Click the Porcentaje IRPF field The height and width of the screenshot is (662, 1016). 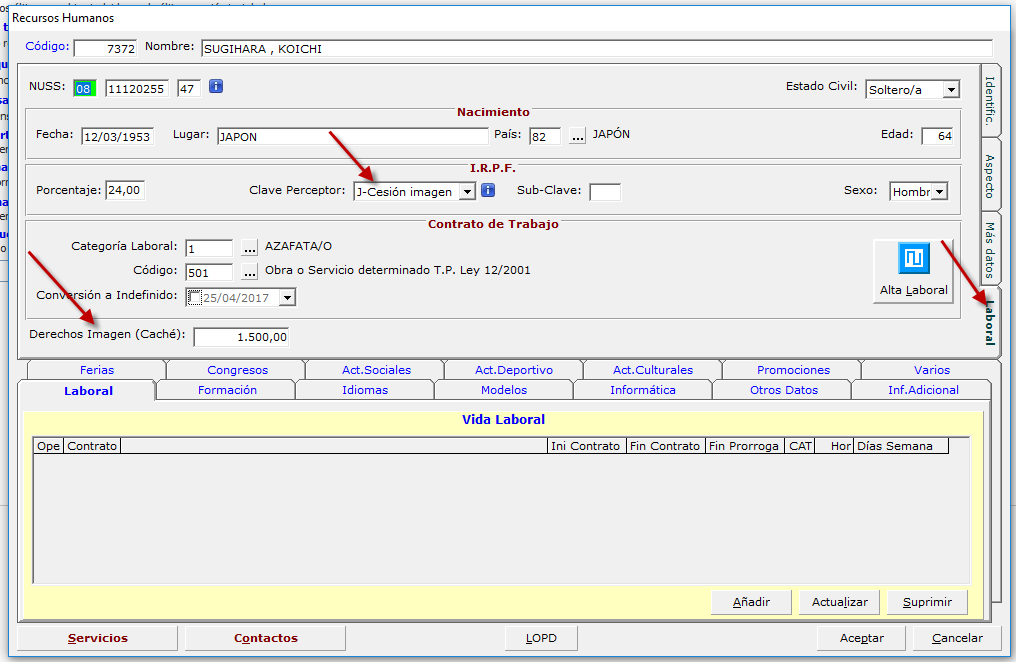tap(125, 190)
